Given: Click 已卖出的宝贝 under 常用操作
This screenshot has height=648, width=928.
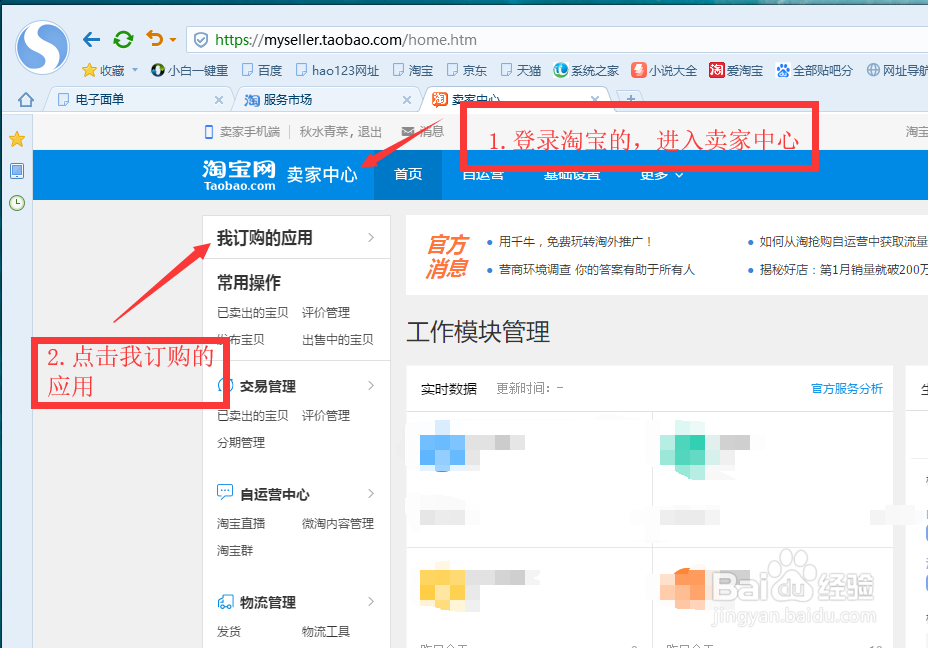Looking at the screenshot, I should coord(253,312).
